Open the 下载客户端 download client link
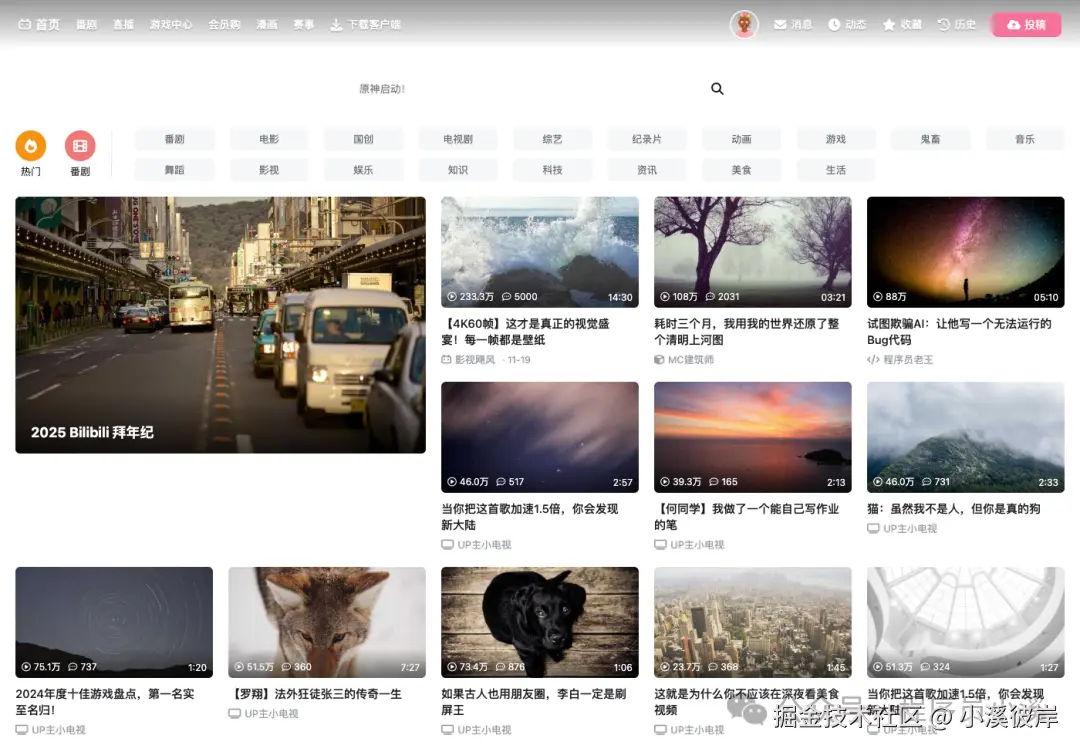The image size is (1080, 752). (366, 24)
